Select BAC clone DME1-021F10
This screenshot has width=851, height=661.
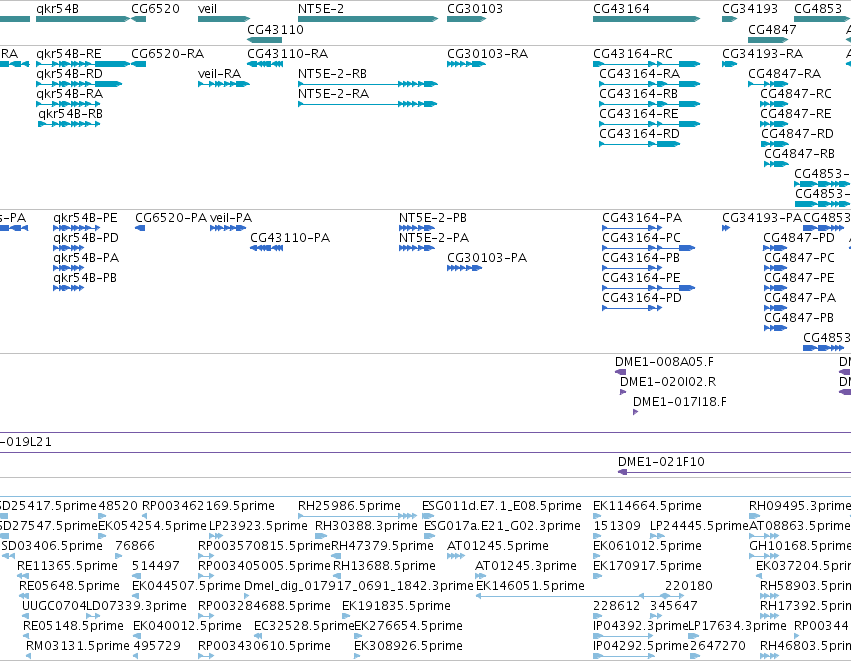pos(661,462)
